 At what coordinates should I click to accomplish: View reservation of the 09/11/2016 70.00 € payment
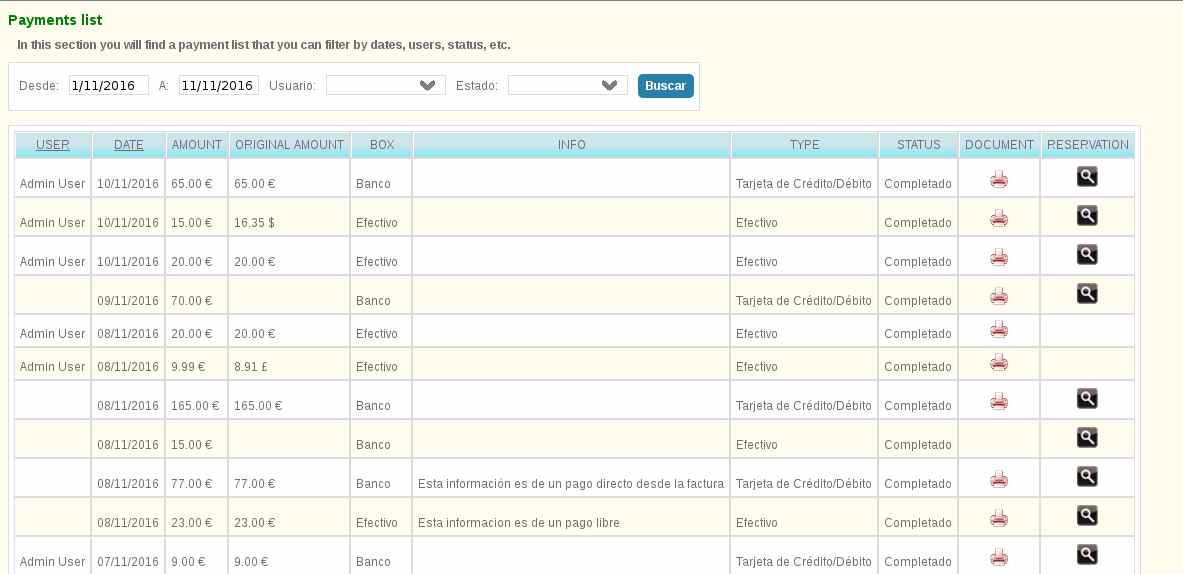coord(1087,293)
